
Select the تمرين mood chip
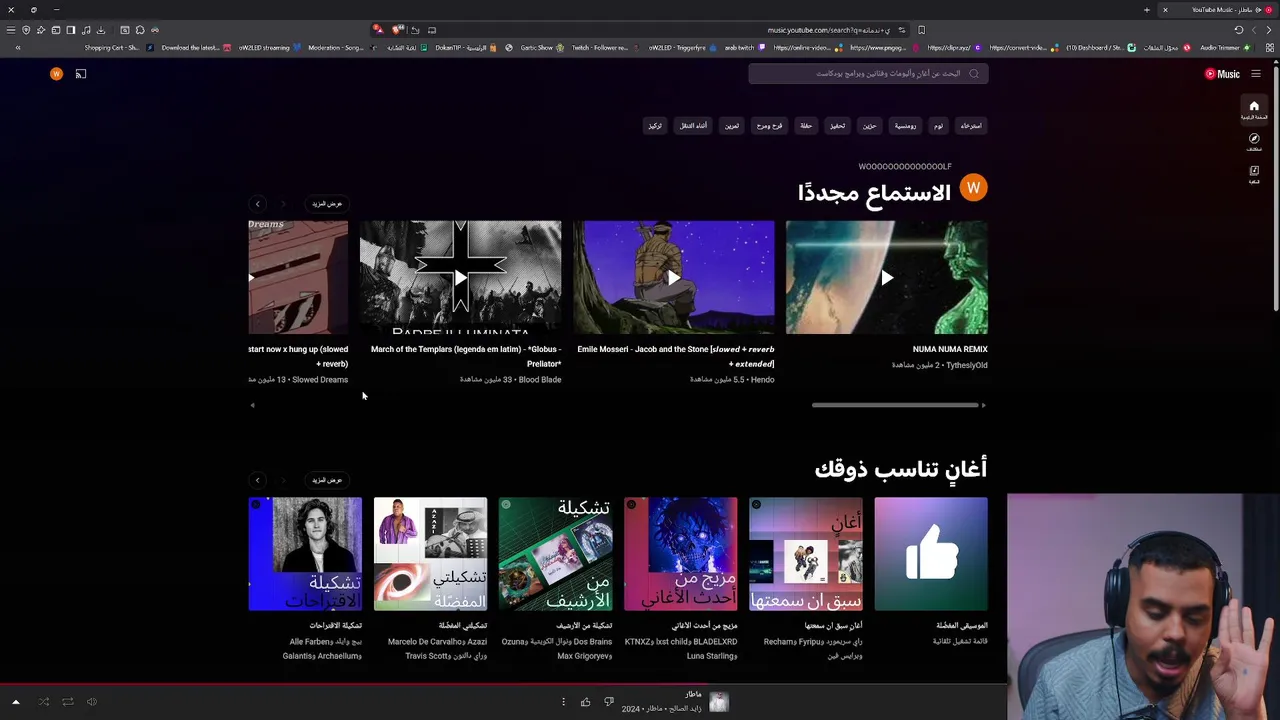coord(732,126)
